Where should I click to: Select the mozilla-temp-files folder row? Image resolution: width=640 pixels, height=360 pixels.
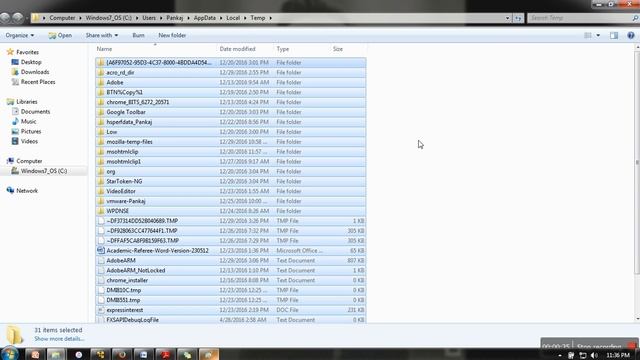(x=231, y=142)
